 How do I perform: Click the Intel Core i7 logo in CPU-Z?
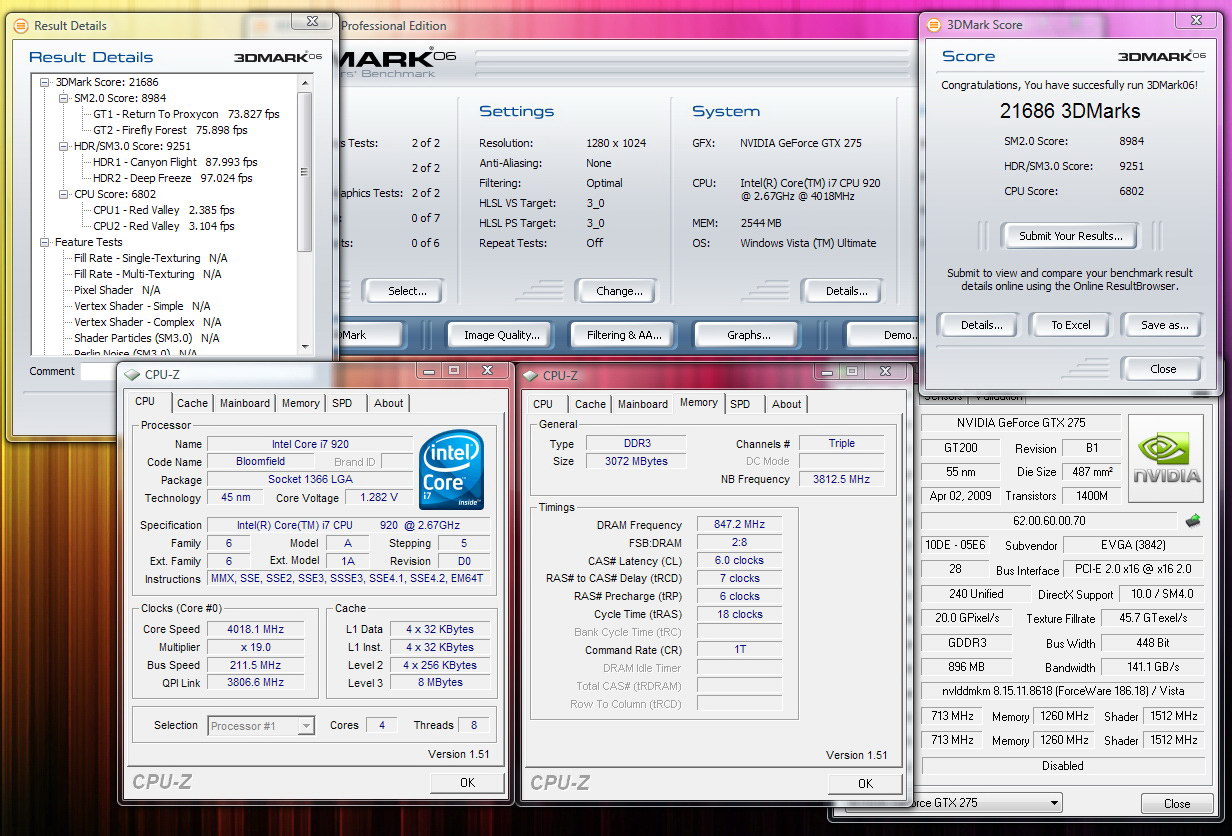coord(452,469)
